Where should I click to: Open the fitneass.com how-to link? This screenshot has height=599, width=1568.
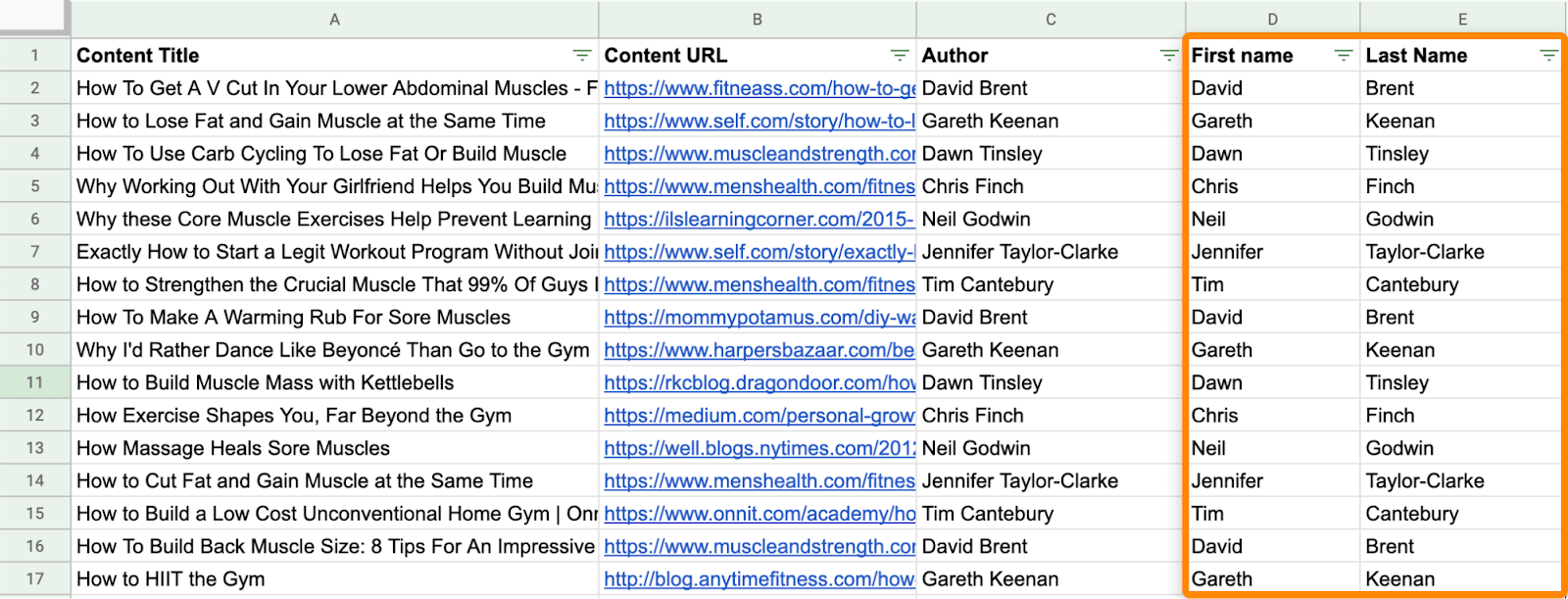(x=759, y=89)
